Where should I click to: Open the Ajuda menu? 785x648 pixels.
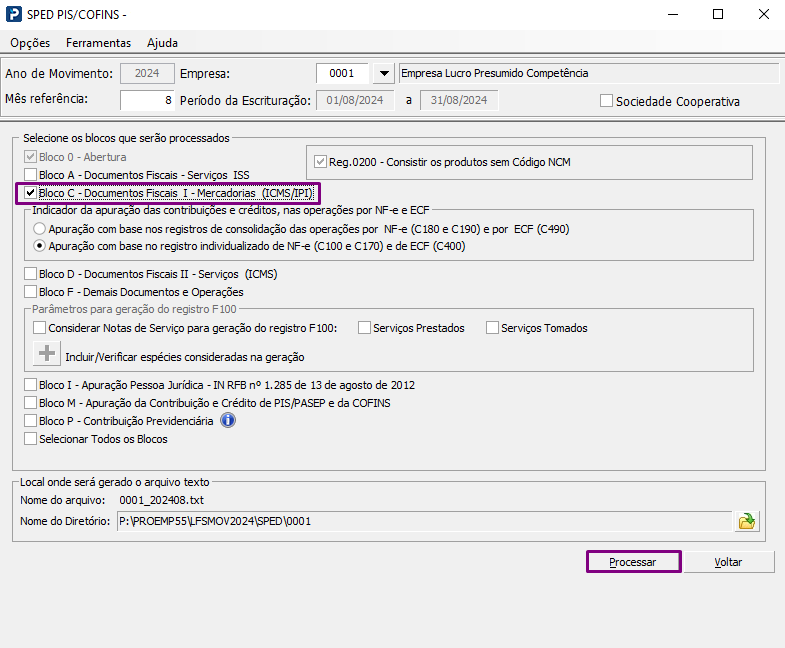(x=162, y=43)
